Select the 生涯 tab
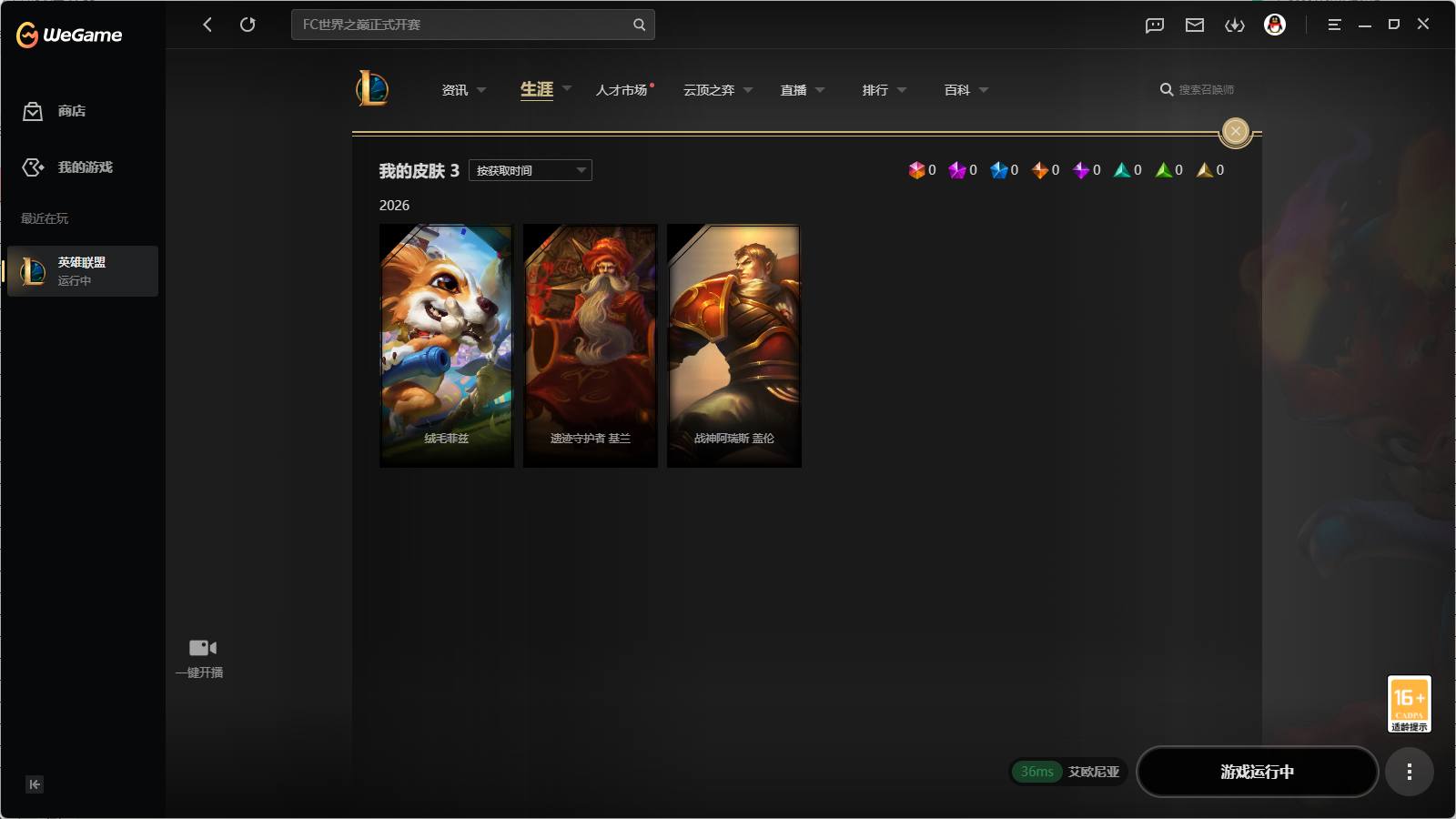 pyautogui.click(x=537, y=89)
